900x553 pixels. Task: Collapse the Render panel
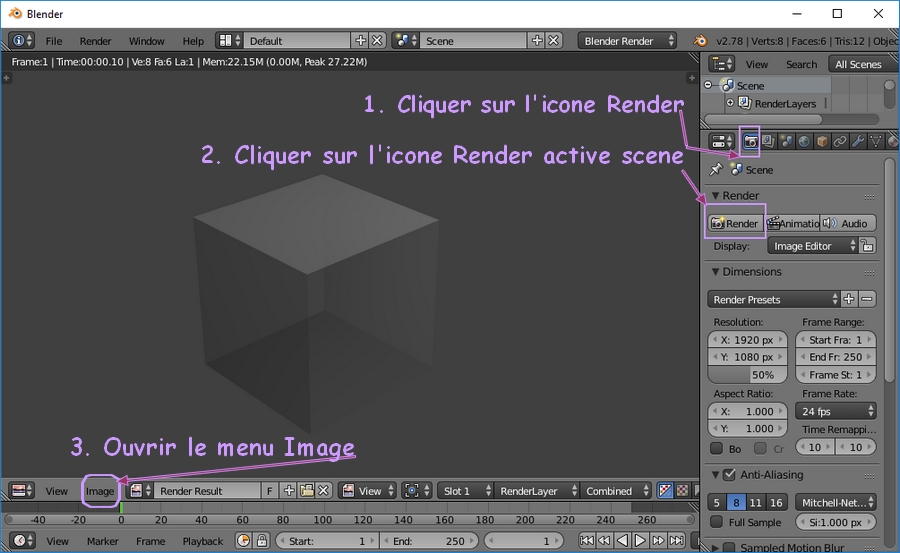(715, 196)
